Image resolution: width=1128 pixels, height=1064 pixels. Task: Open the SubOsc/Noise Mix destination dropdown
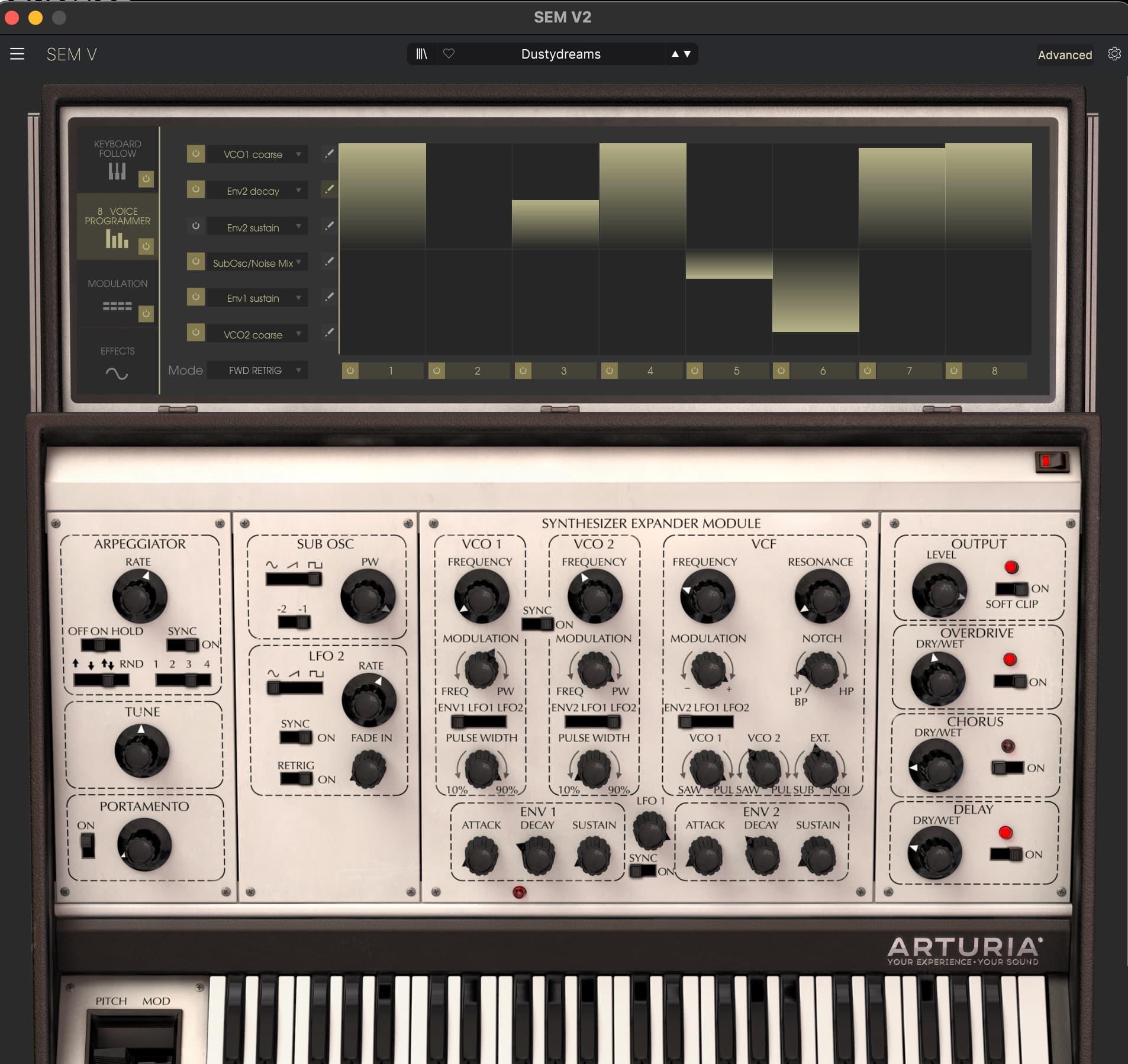point(257,263)
